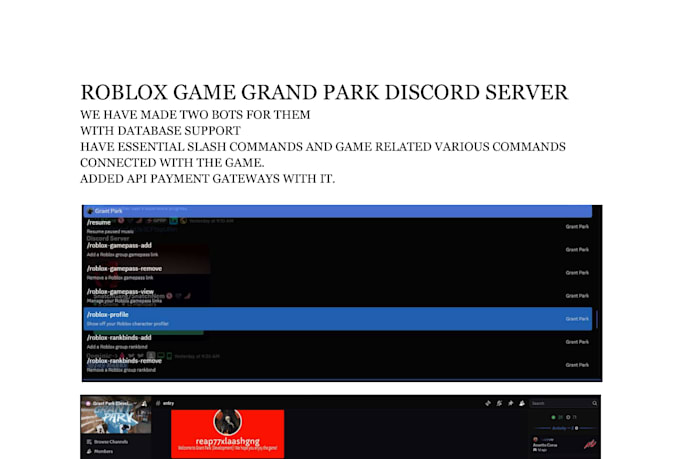Choose the /roblox-gamepass-add command
The width and height of the screenshot is (680, 459).
point(337,249)
